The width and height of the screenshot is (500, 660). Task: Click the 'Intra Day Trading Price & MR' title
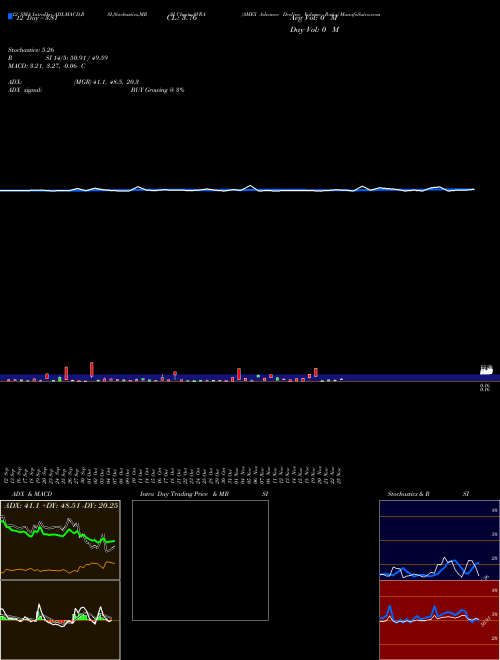coord(185,494)
